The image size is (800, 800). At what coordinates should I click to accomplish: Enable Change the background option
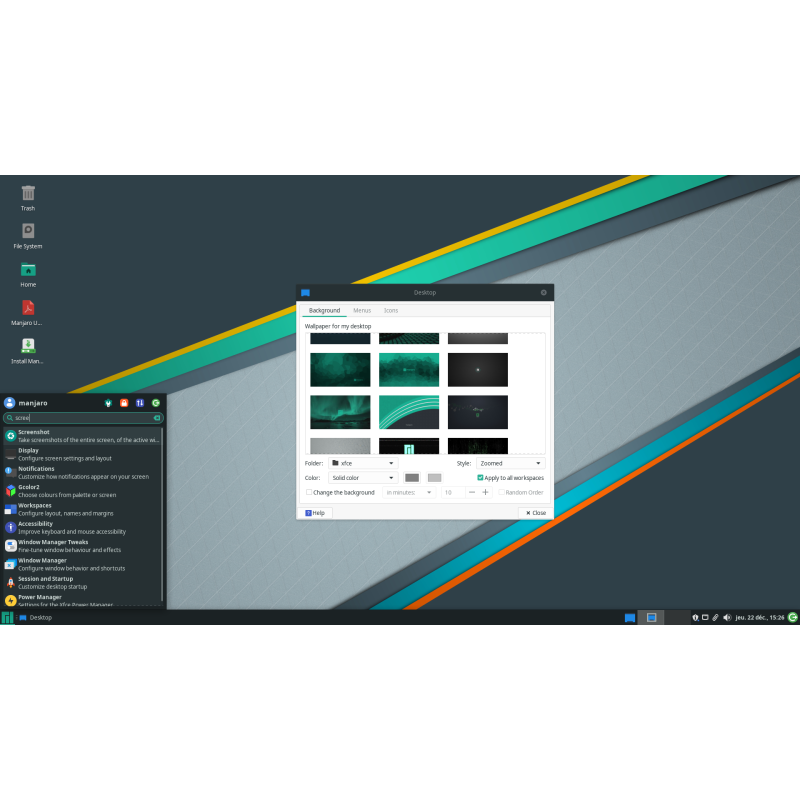point(310,492)
